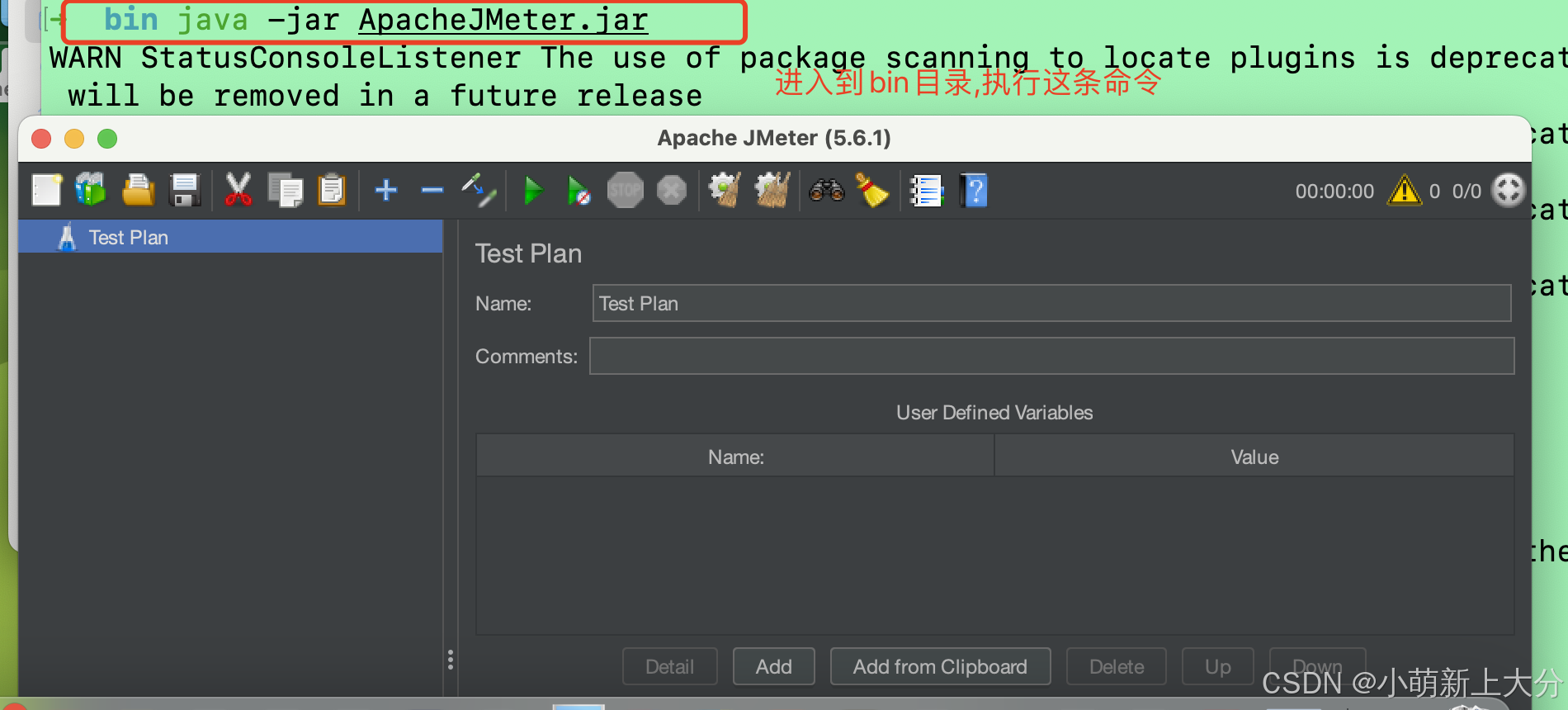This screenshot has width=1568, height=710.
Task: Toggle selected elements icon
Action: pos(479,191)
